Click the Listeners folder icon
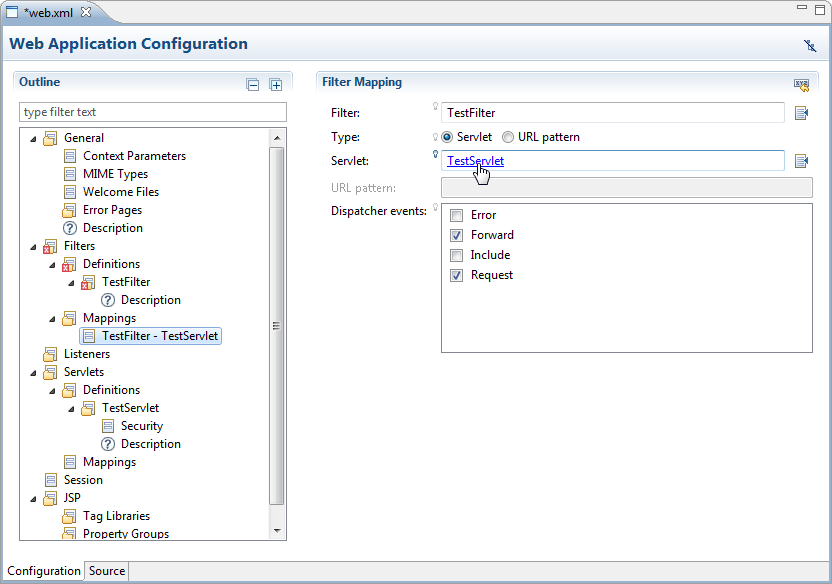832x584 pixels. pyautogui.click(x=50, y=354)
